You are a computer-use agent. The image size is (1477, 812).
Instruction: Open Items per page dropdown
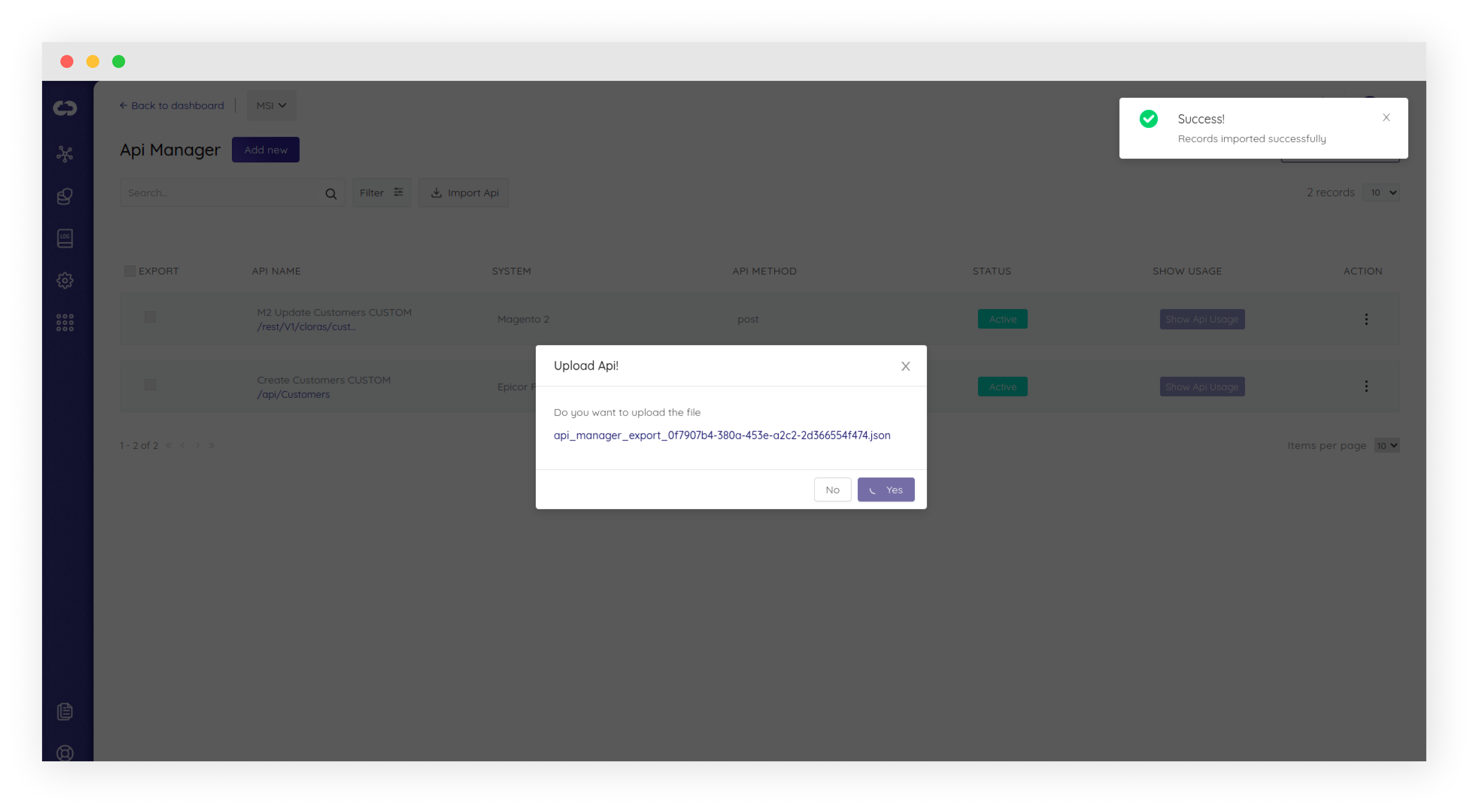tap(1386, 445)
